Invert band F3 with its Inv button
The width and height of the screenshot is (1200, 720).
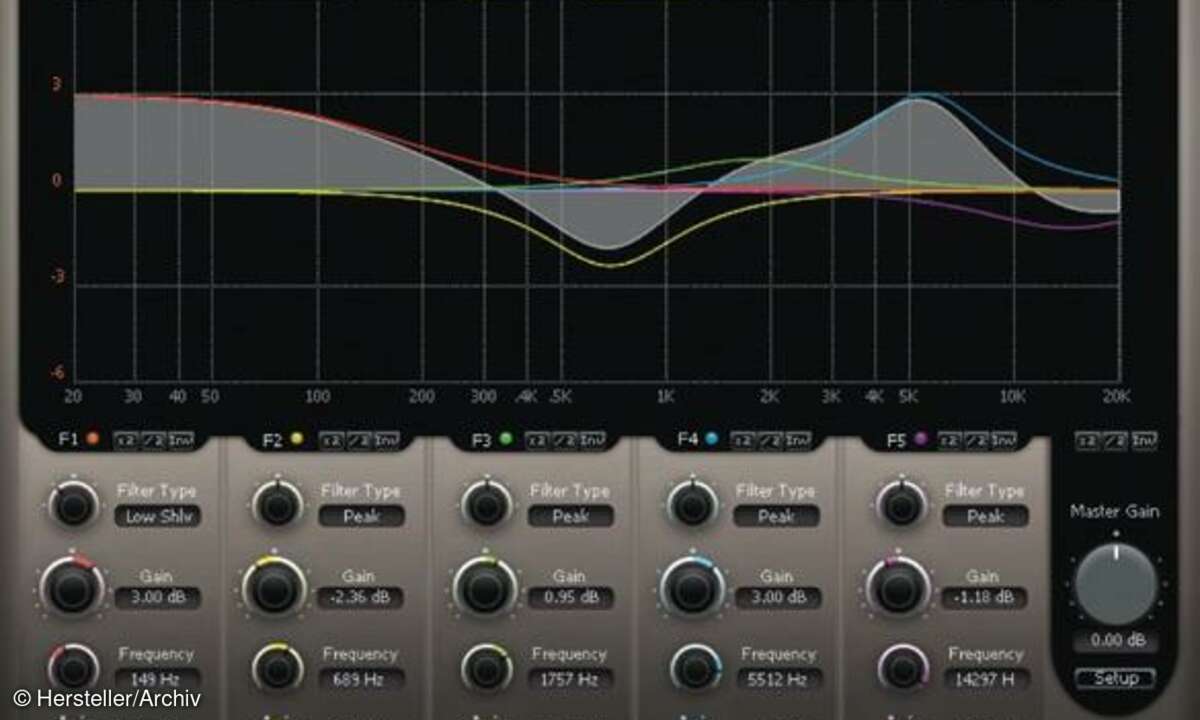(594, 440)
